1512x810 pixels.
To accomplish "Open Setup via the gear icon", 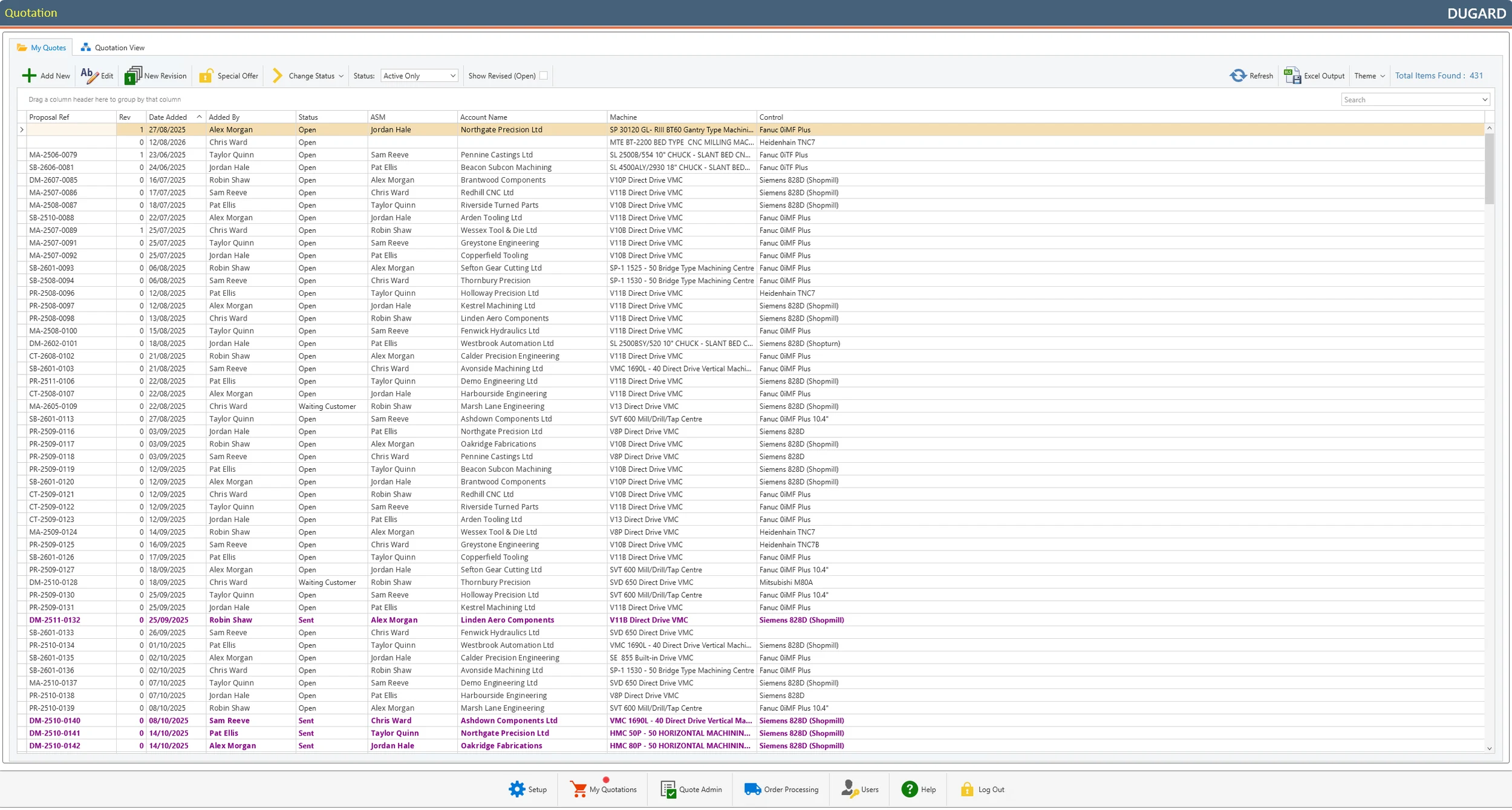I will tap(517, 789).
